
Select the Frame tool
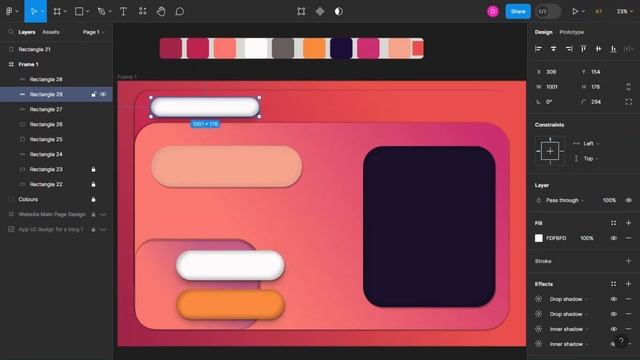57,11
